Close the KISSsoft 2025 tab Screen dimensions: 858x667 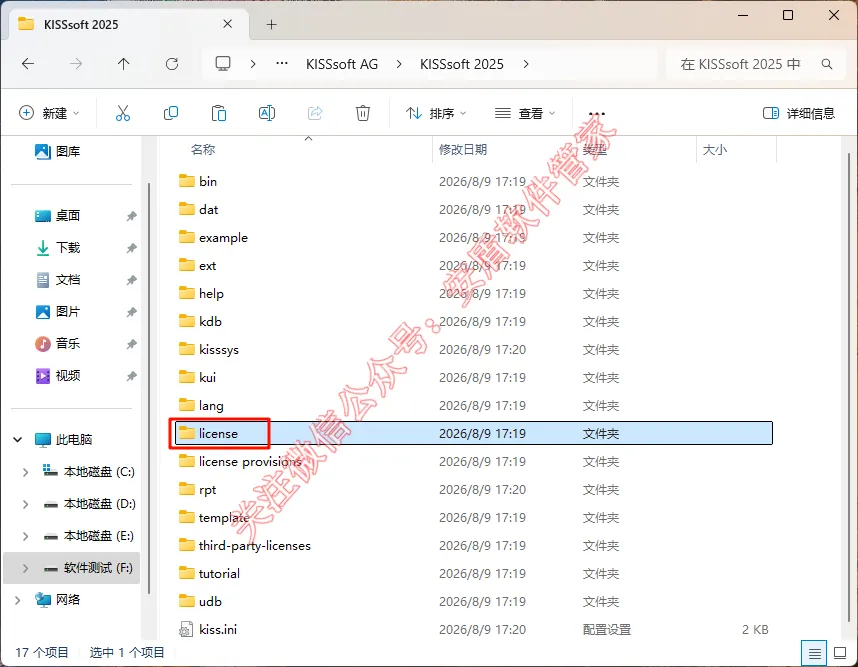[x=228, y=24]
